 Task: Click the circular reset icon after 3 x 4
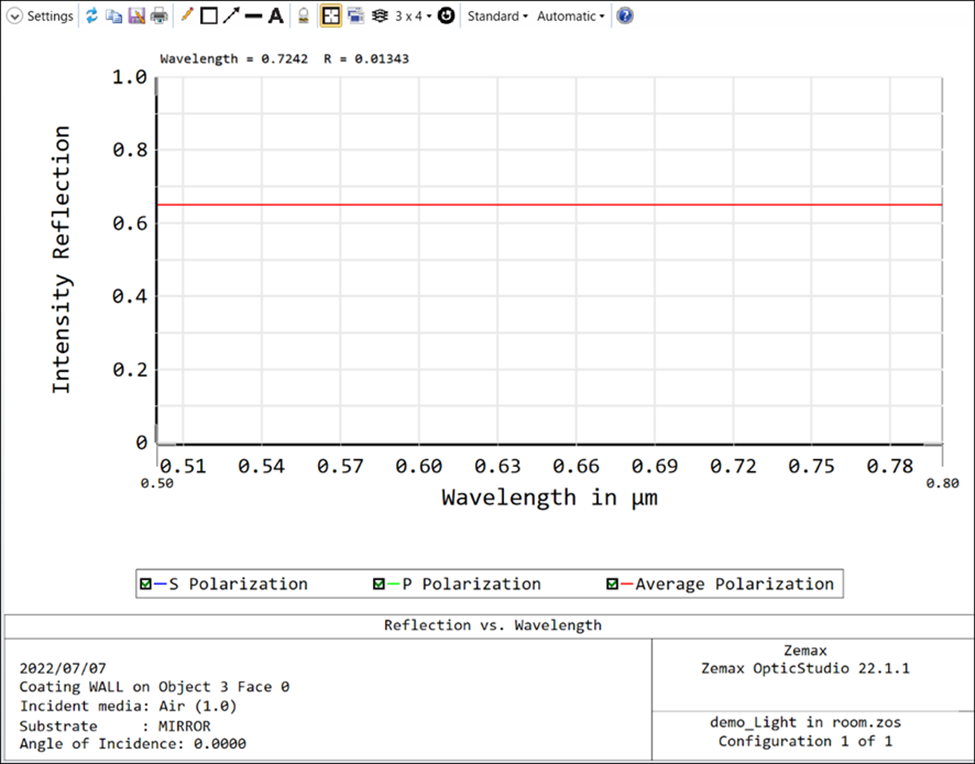click(446, 16)
